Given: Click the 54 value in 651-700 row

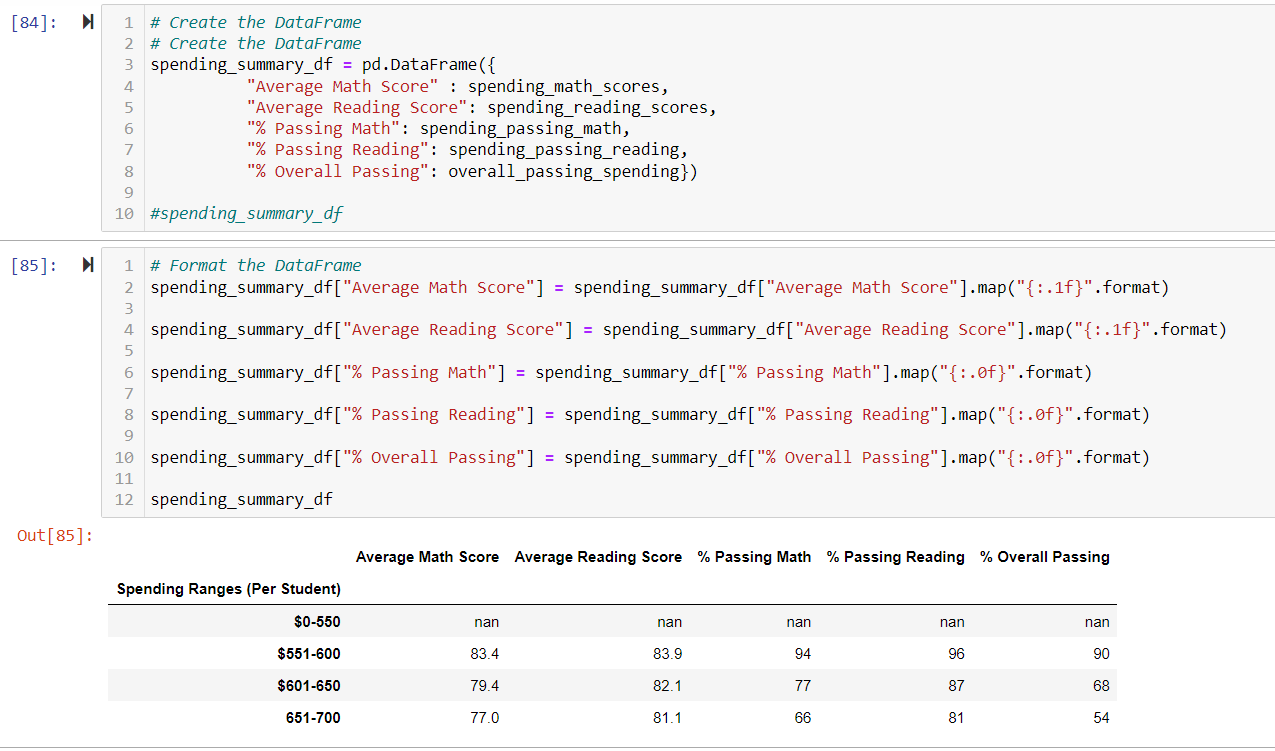Looking at the screenshot, I should tap(1101, 718).
